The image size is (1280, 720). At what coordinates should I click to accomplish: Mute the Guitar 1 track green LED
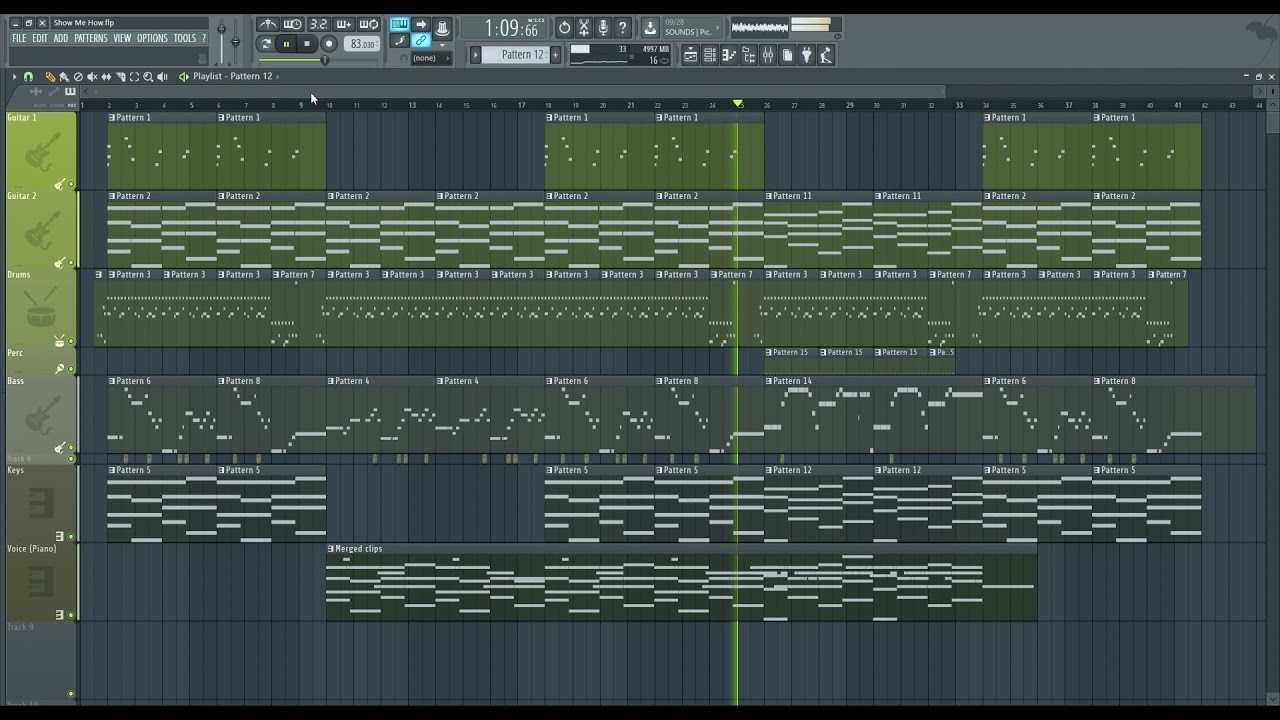[71, 184]
